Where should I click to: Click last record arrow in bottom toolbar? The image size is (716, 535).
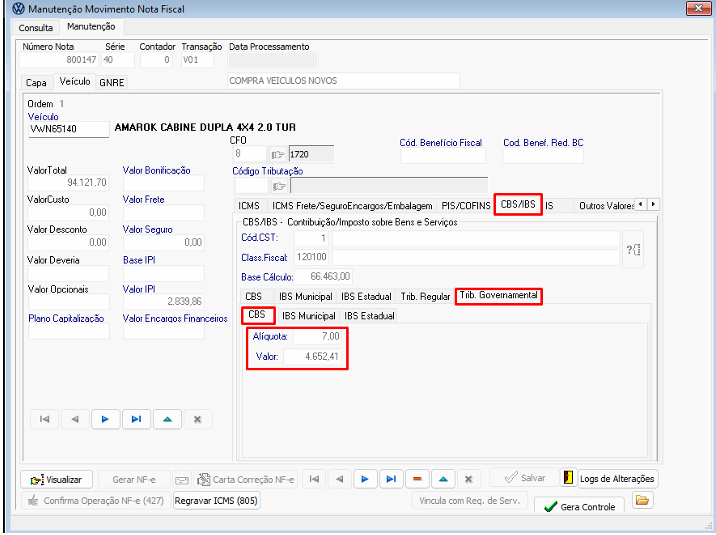click(x=392, y=479)
